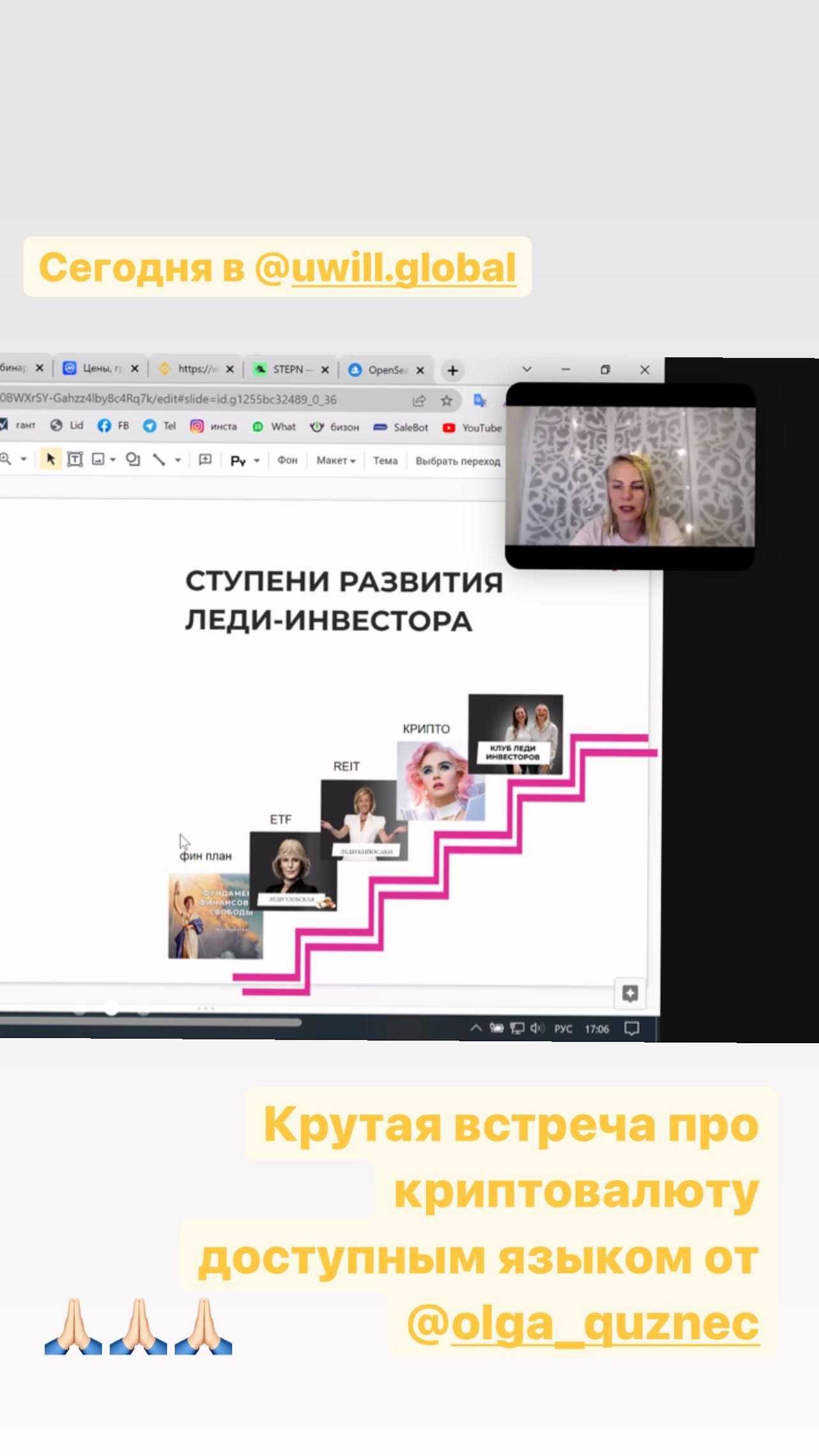Click the shape insert tool

(x=133, y=459)
